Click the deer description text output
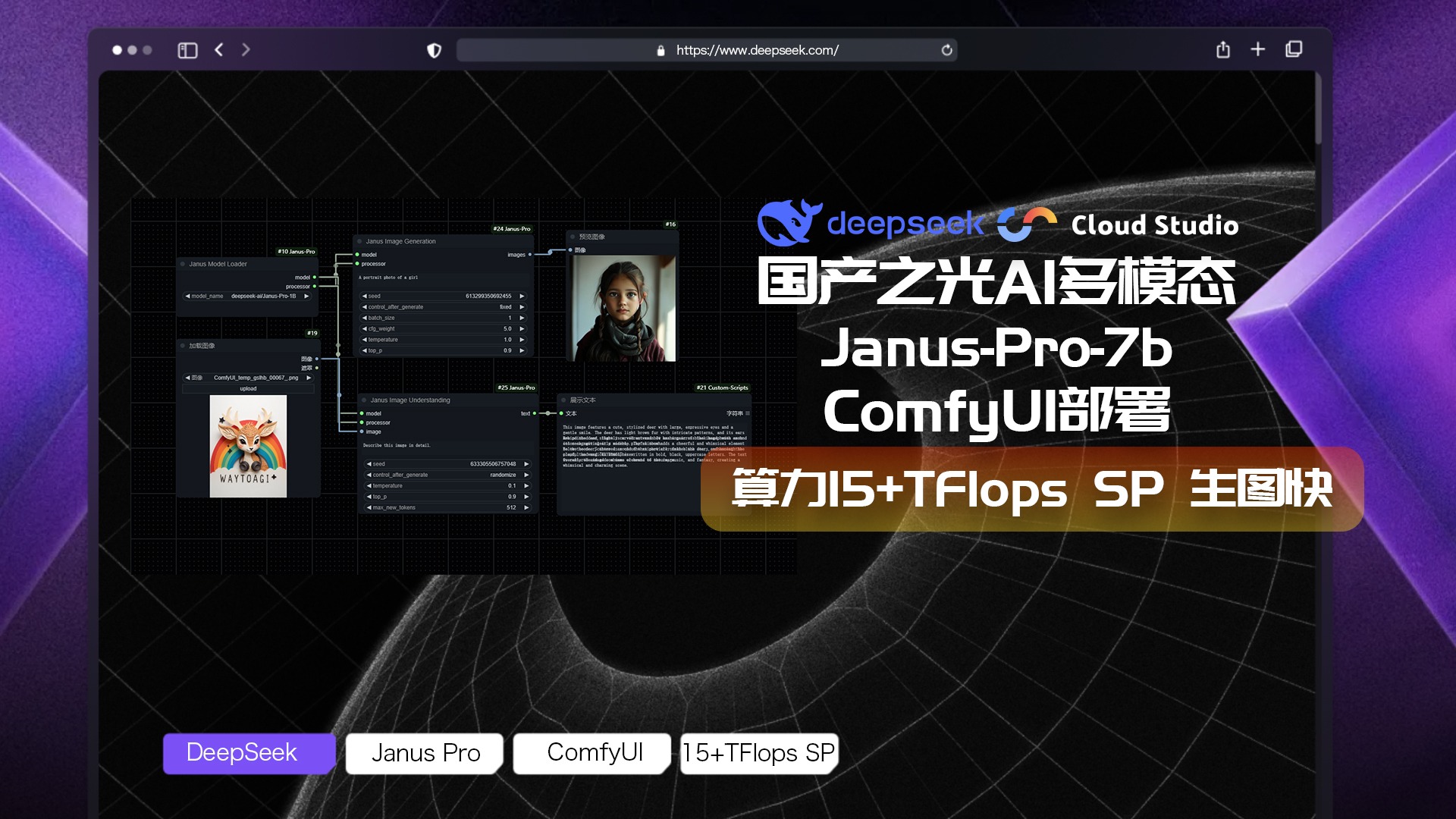The height and width of the screenshot is (819, 1456). [x=654, y=447]
